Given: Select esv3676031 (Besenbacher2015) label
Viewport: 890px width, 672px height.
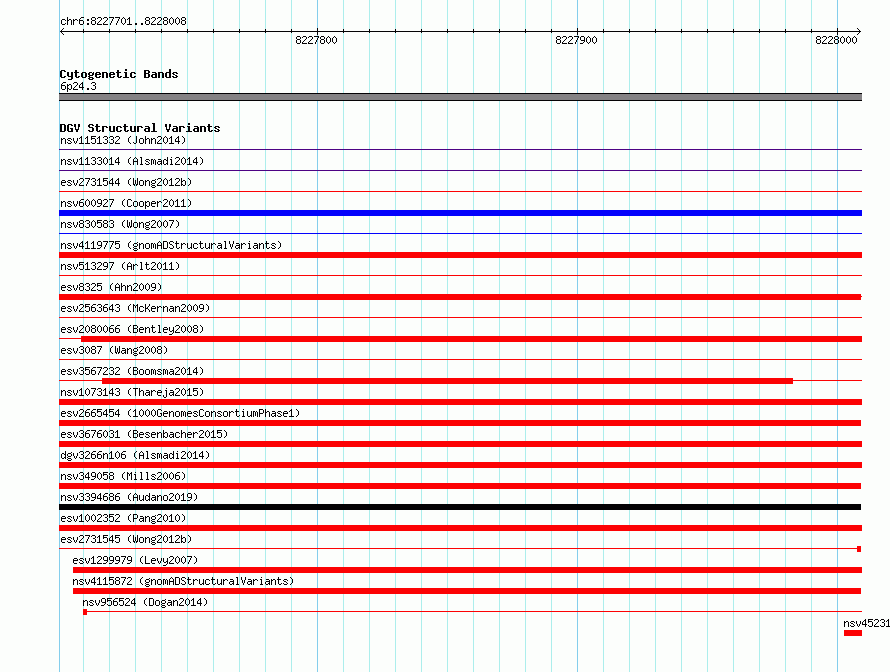Looking at the screenshot, I should click(x=144, y=434).
